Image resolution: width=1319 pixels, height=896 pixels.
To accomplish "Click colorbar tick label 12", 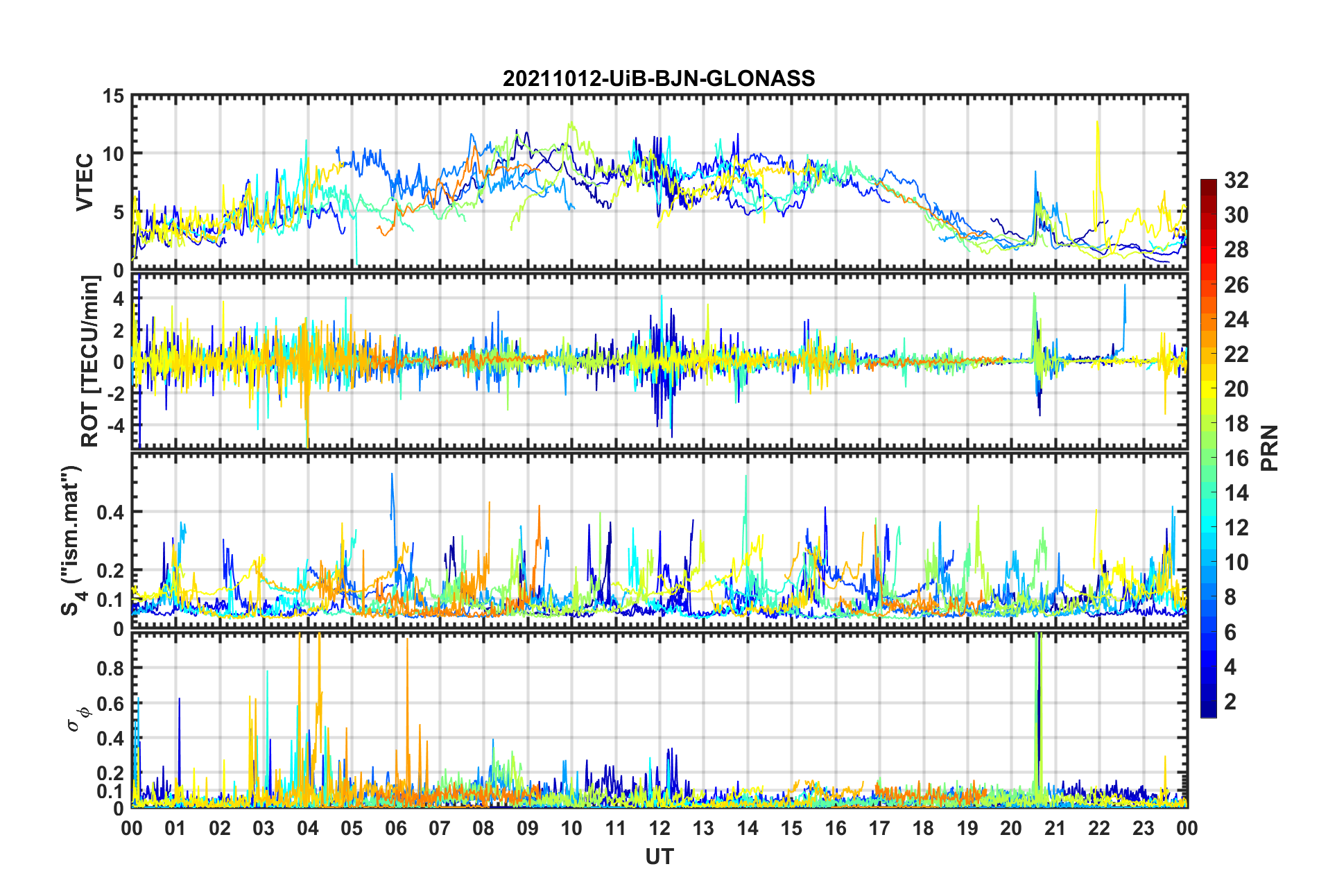I will coord(1236,527).
